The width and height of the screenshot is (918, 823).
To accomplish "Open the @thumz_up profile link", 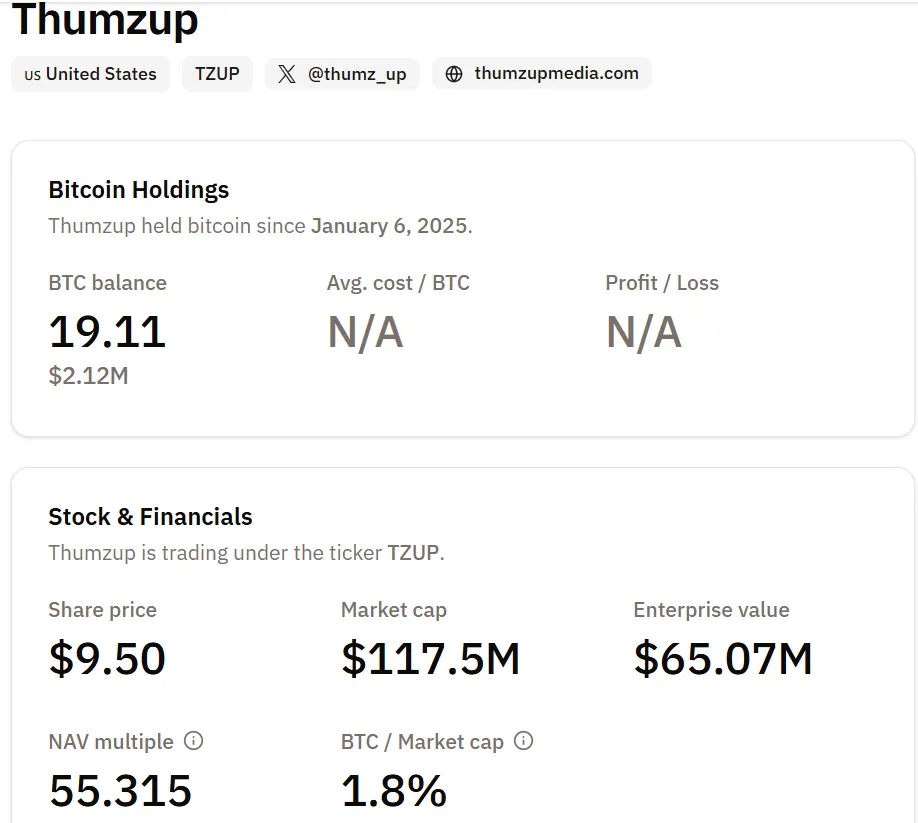I will (357, 74).
